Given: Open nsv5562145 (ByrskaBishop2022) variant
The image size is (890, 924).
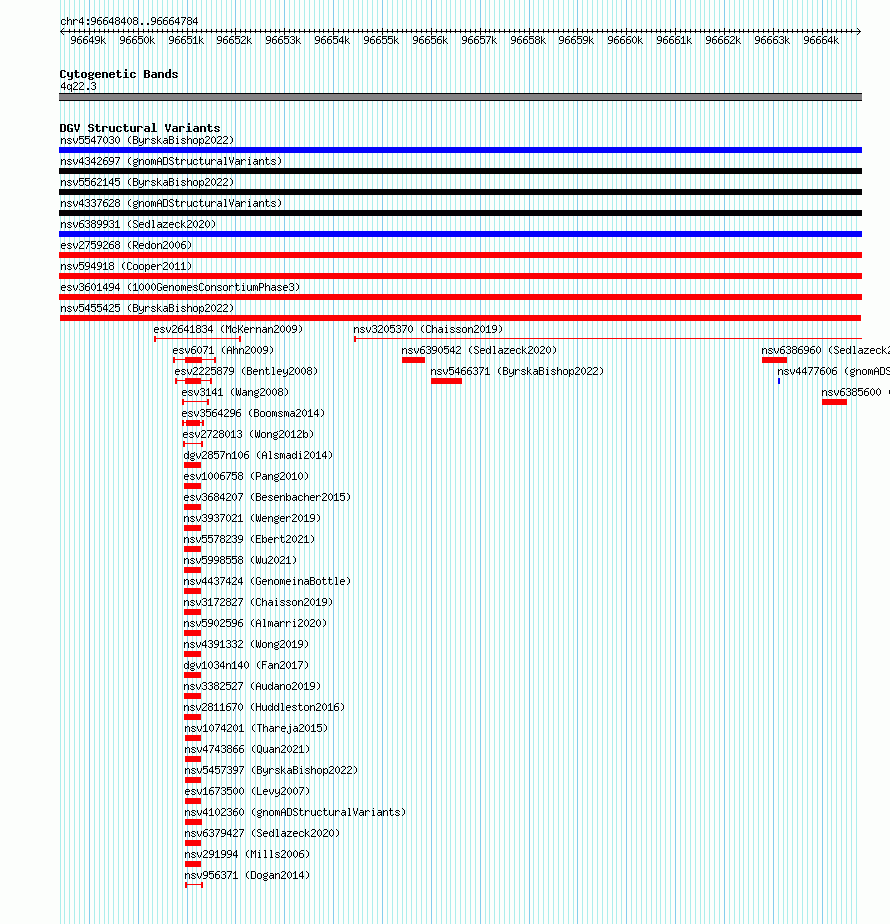Looking at the screenshot, I should (x=147, y=182).
